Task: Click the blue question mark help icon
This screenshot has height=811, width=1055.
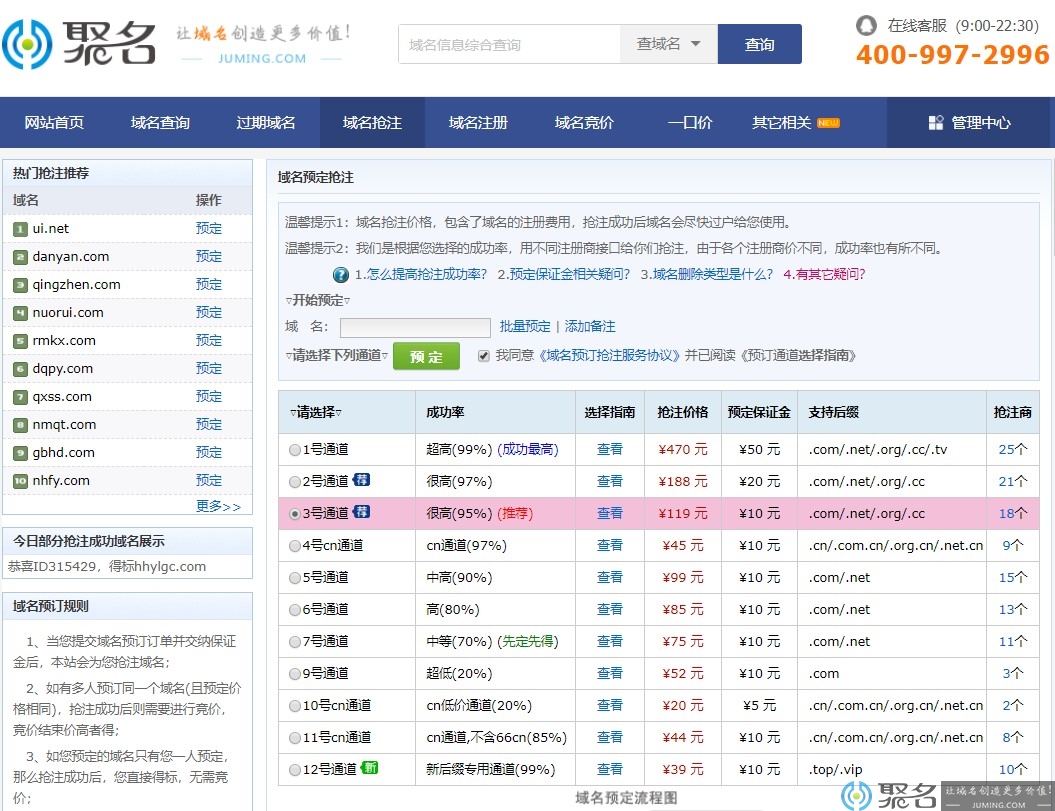Action: [340, 275]
